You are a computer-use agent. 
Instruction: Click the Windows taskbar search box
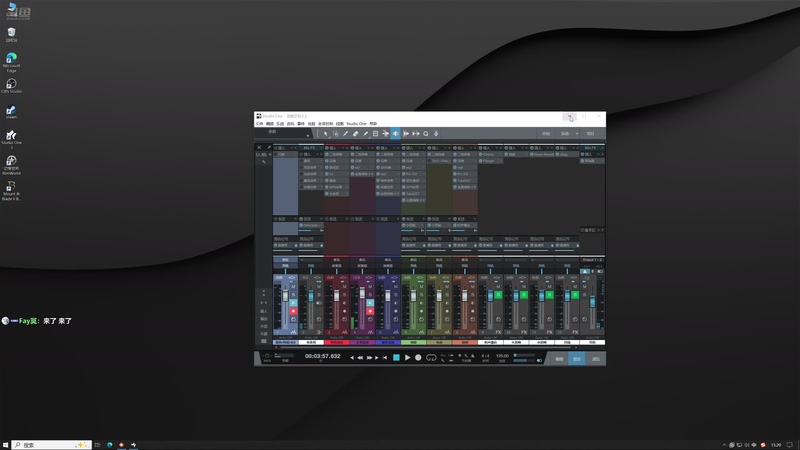[52, 445]
